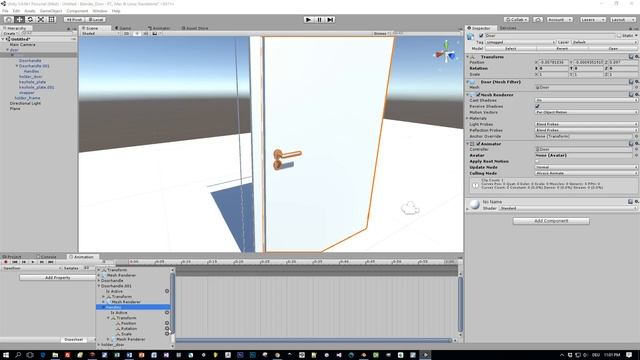Play the animation clip
Image resolution: width=640 pixels, height=360 pixels.
pyautogui.click(x=33, y=262)
